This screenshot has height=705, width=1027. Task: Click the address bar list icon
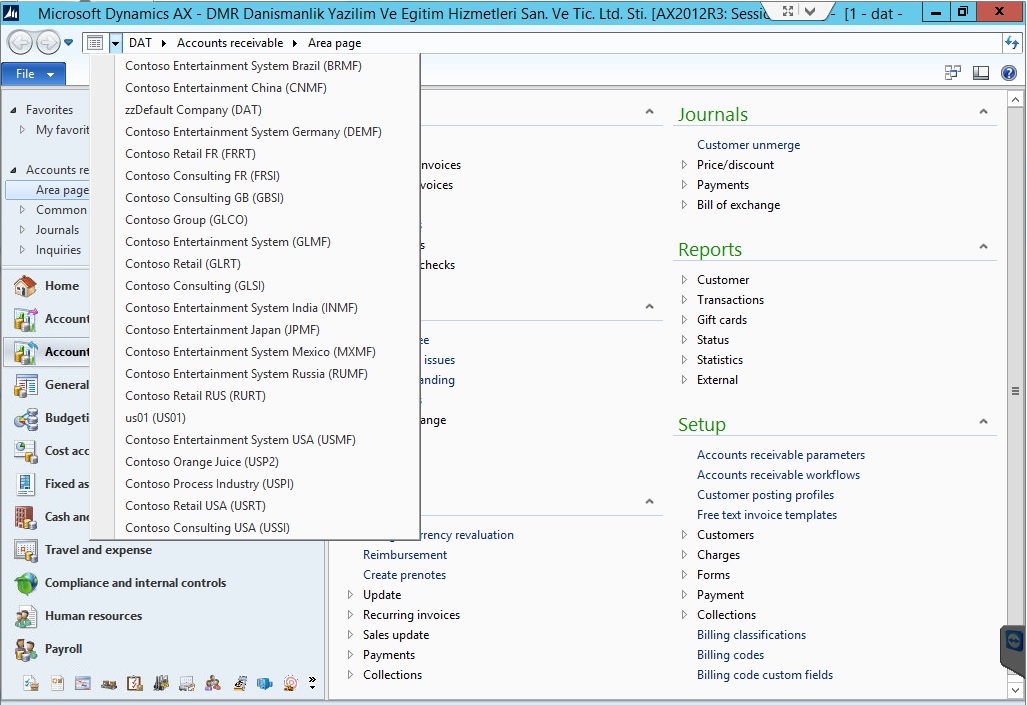click(x=95, y=43)
